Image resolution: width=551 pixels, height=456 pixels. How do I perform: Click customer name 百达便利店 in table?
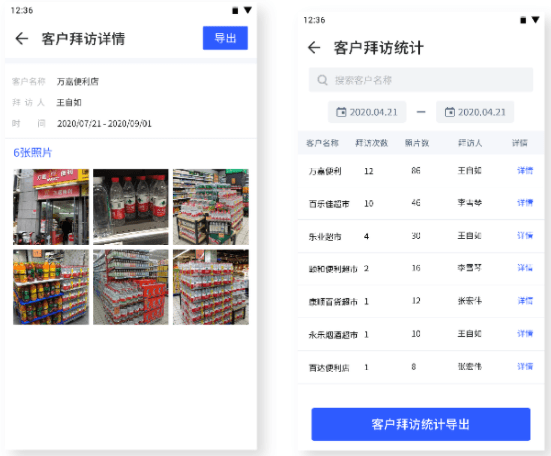(x=329, y=368)
